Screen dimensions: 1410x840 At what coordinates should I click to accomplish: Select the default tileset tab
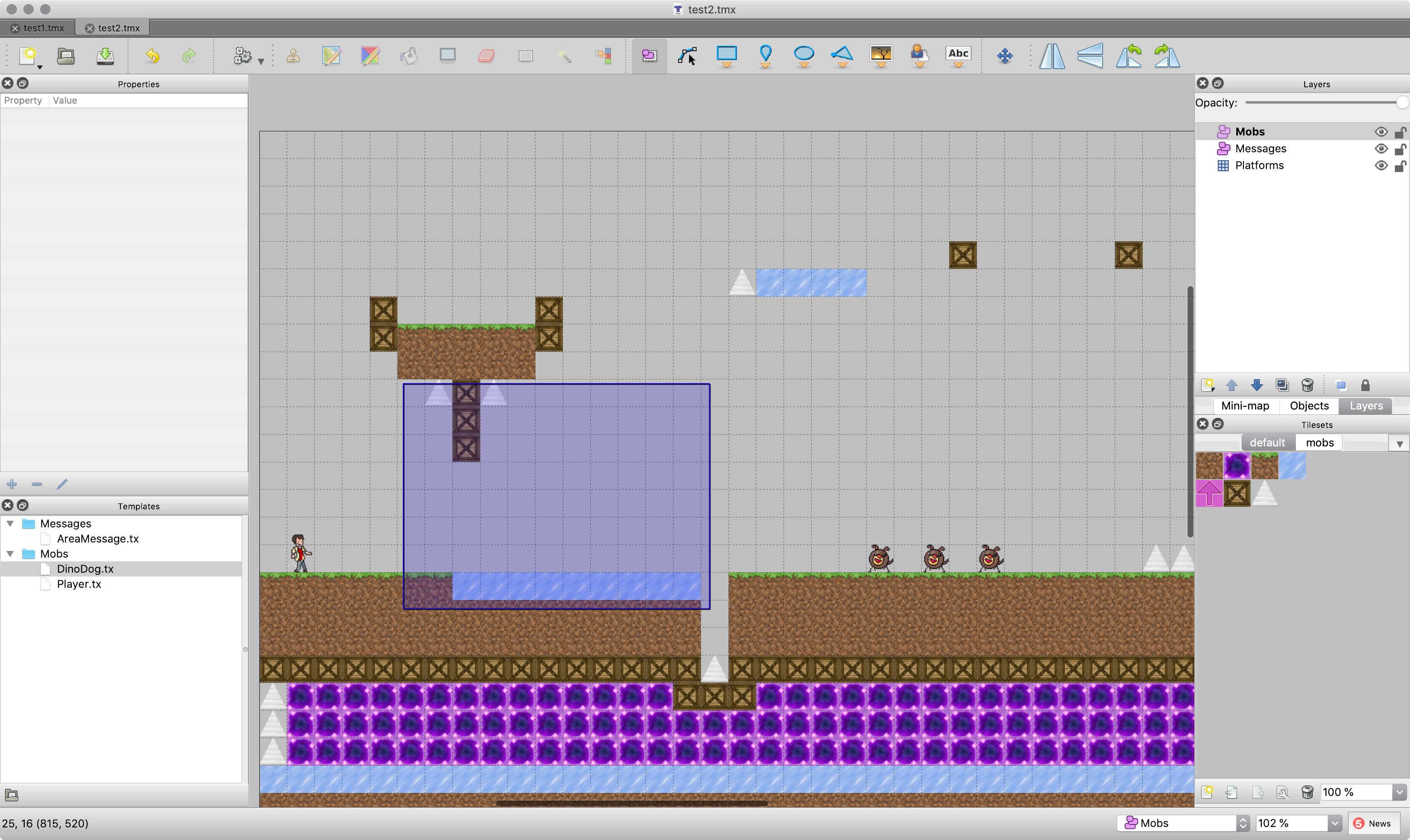(x=1267, y=443)
